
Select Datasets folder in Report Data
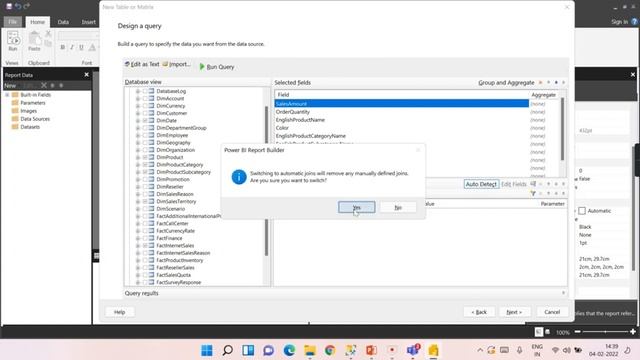[30, 127]
